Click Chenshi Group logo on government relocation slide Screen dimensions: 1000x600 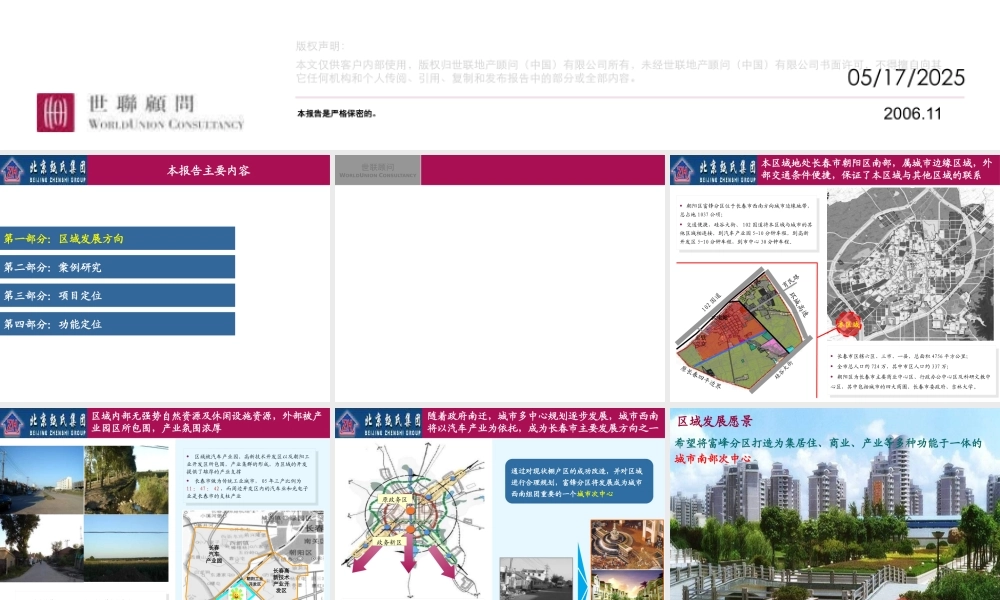(379, 423)
